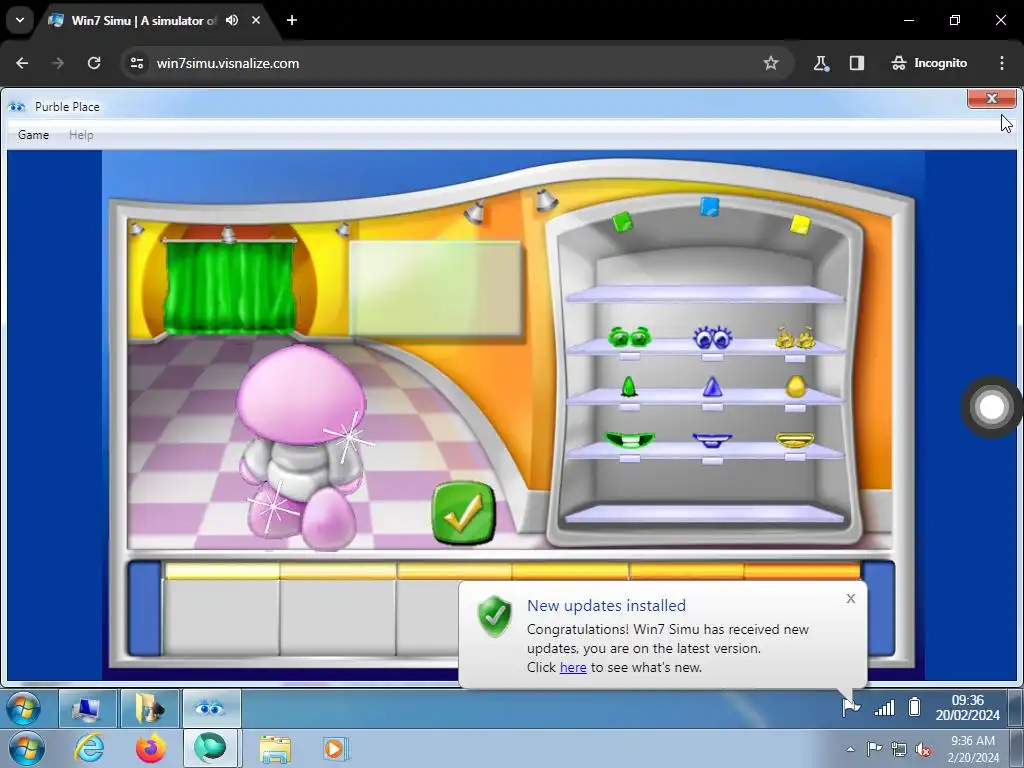Open Chrome Labs flask icon
1024x768 pixels.
820,63
